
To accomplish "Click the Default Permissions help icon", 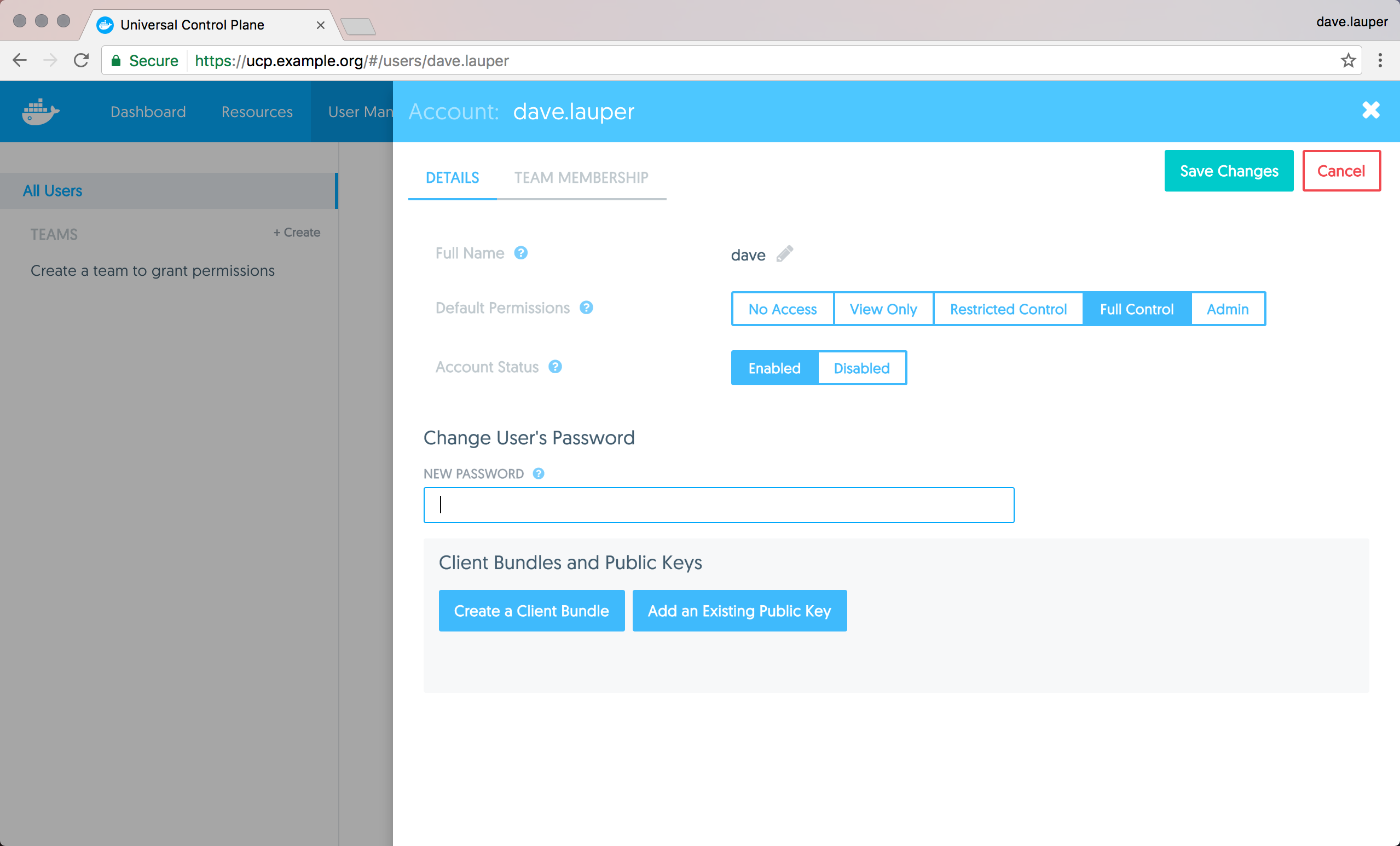I will (x=586, y=308).
